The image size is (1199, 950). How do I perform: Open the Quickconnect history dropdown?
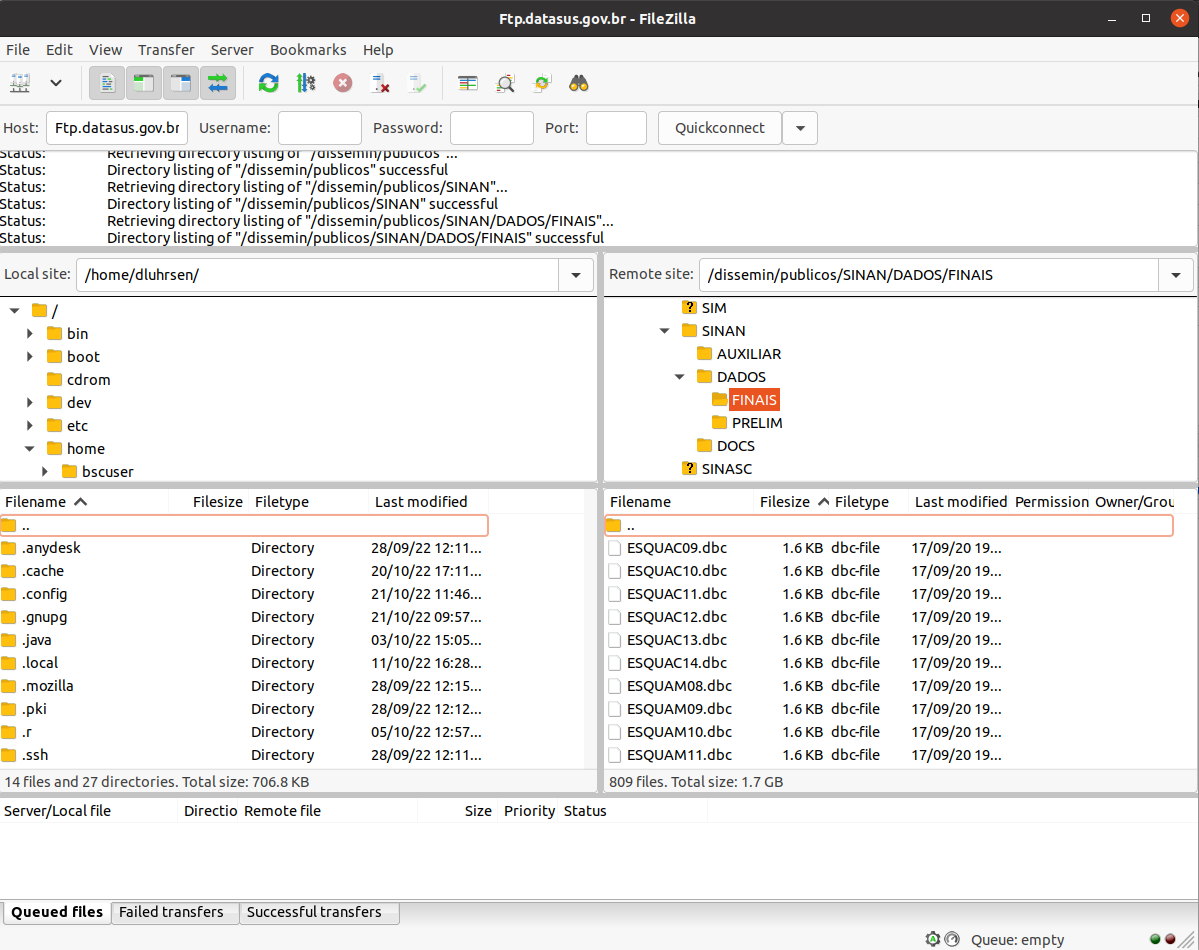point(800,128)
